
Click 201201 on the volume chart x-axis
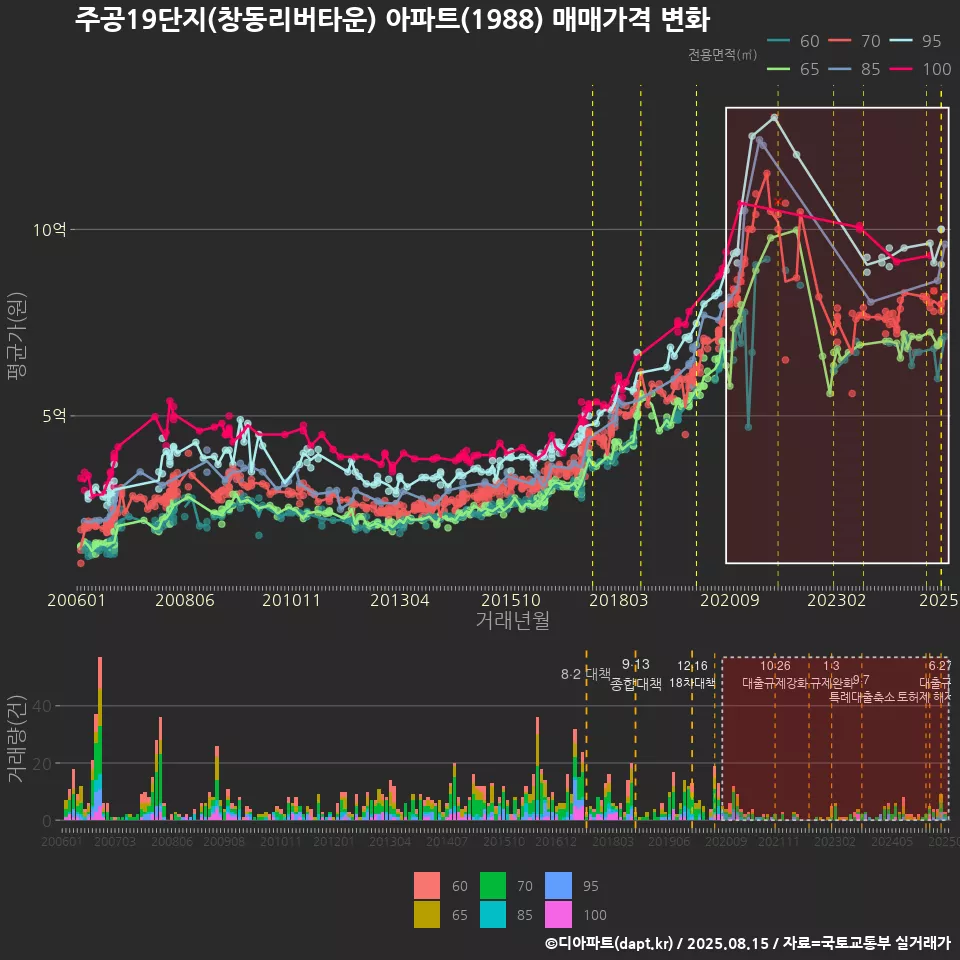334,841
